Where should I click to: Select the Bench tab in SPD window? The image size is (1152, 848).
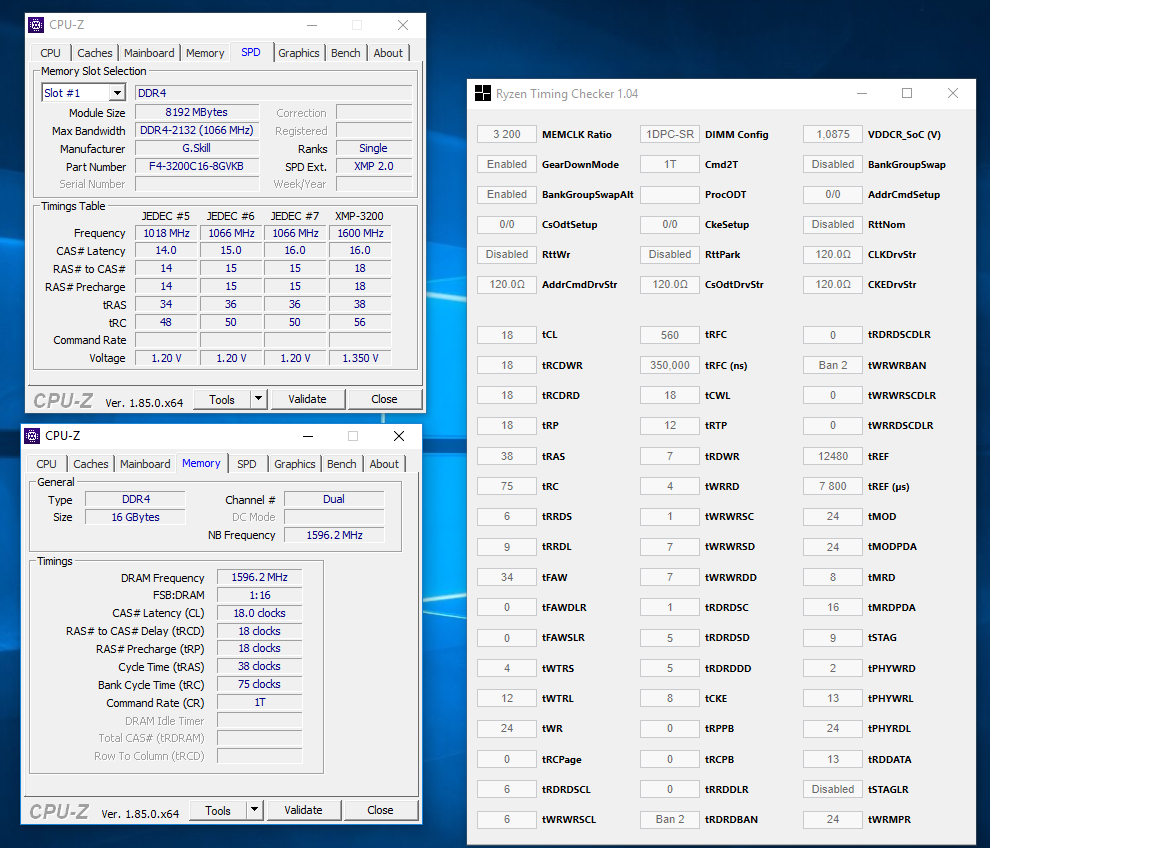pyautogui.click(x=345, y=53)
